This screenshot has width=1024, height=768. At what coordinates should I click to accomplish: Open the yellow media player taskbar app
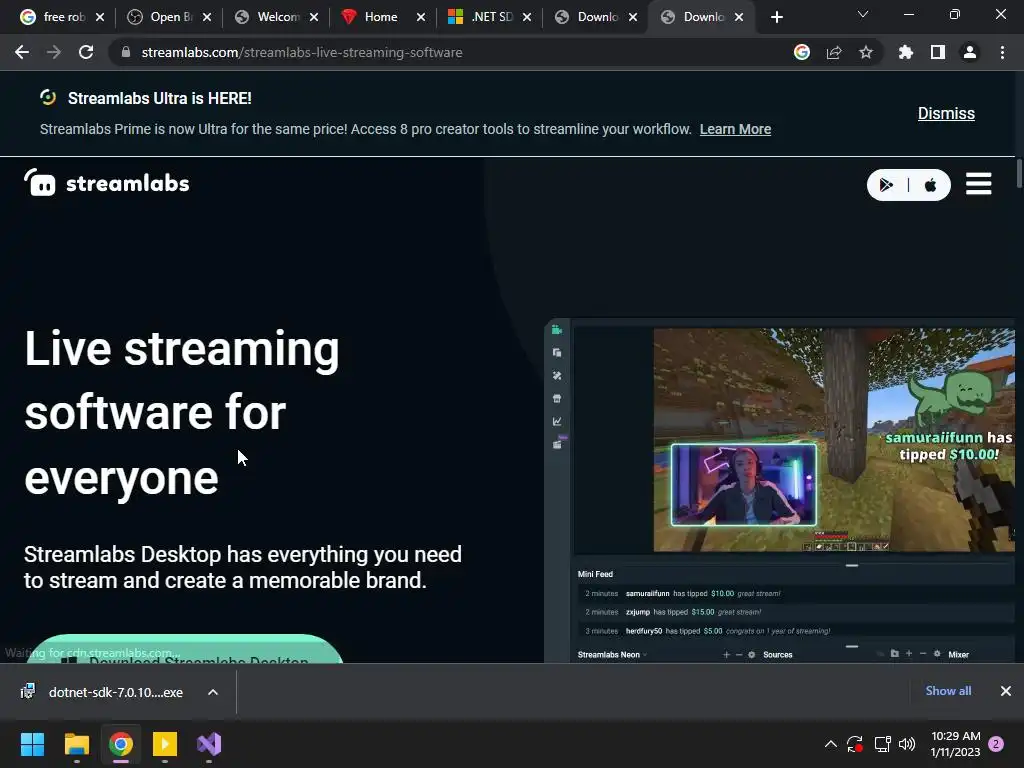(x=165, y=744)
